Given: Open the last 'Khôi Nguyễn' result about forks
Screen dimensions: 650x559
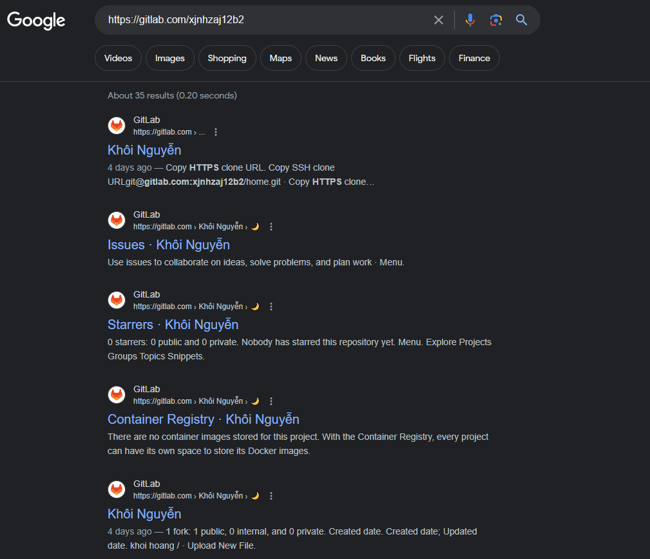Looking at the screenshot, I should [x=144, y=514].
